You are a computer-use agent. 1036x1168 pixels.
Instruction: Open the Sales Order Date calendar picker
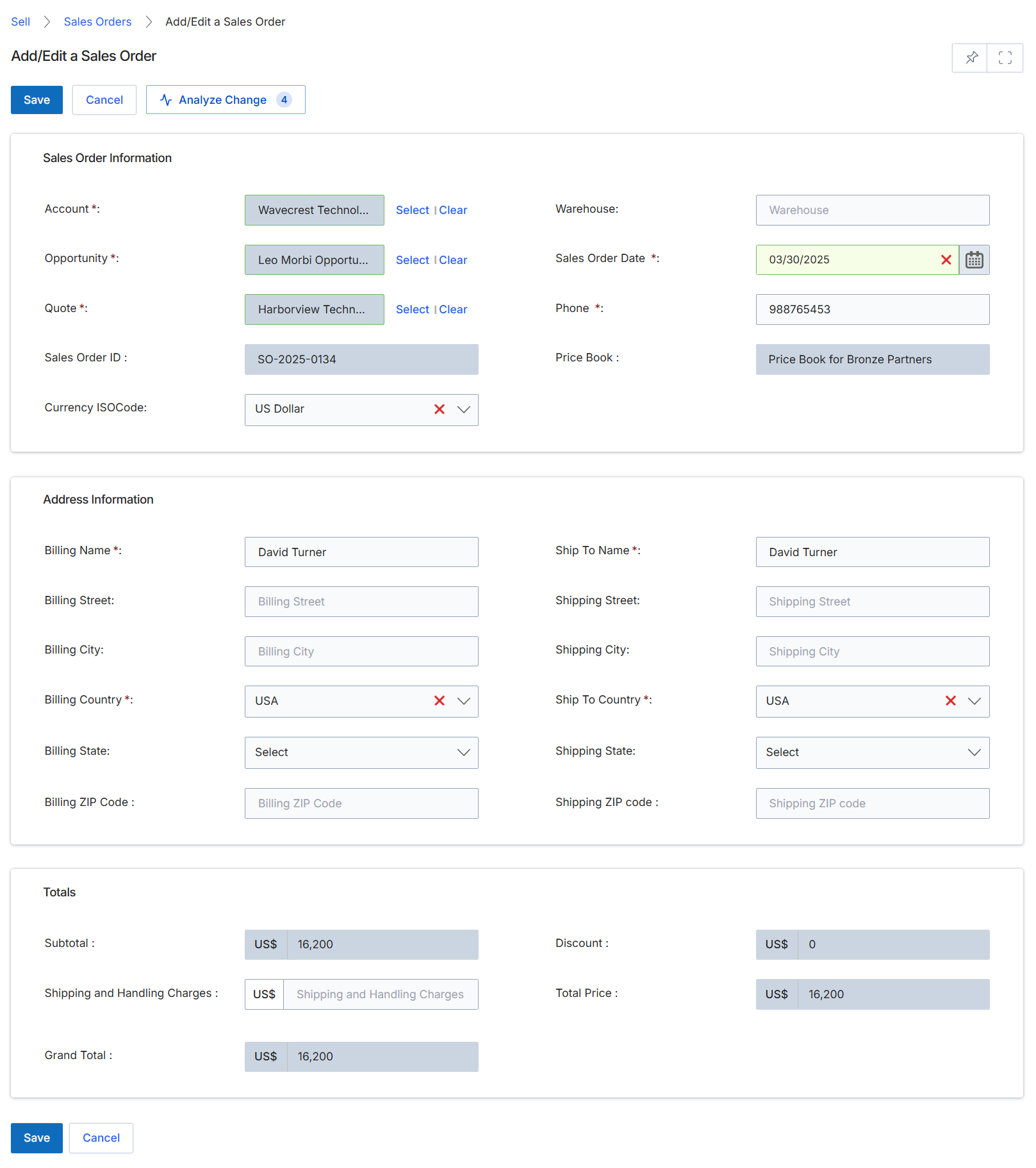point(974,260)
